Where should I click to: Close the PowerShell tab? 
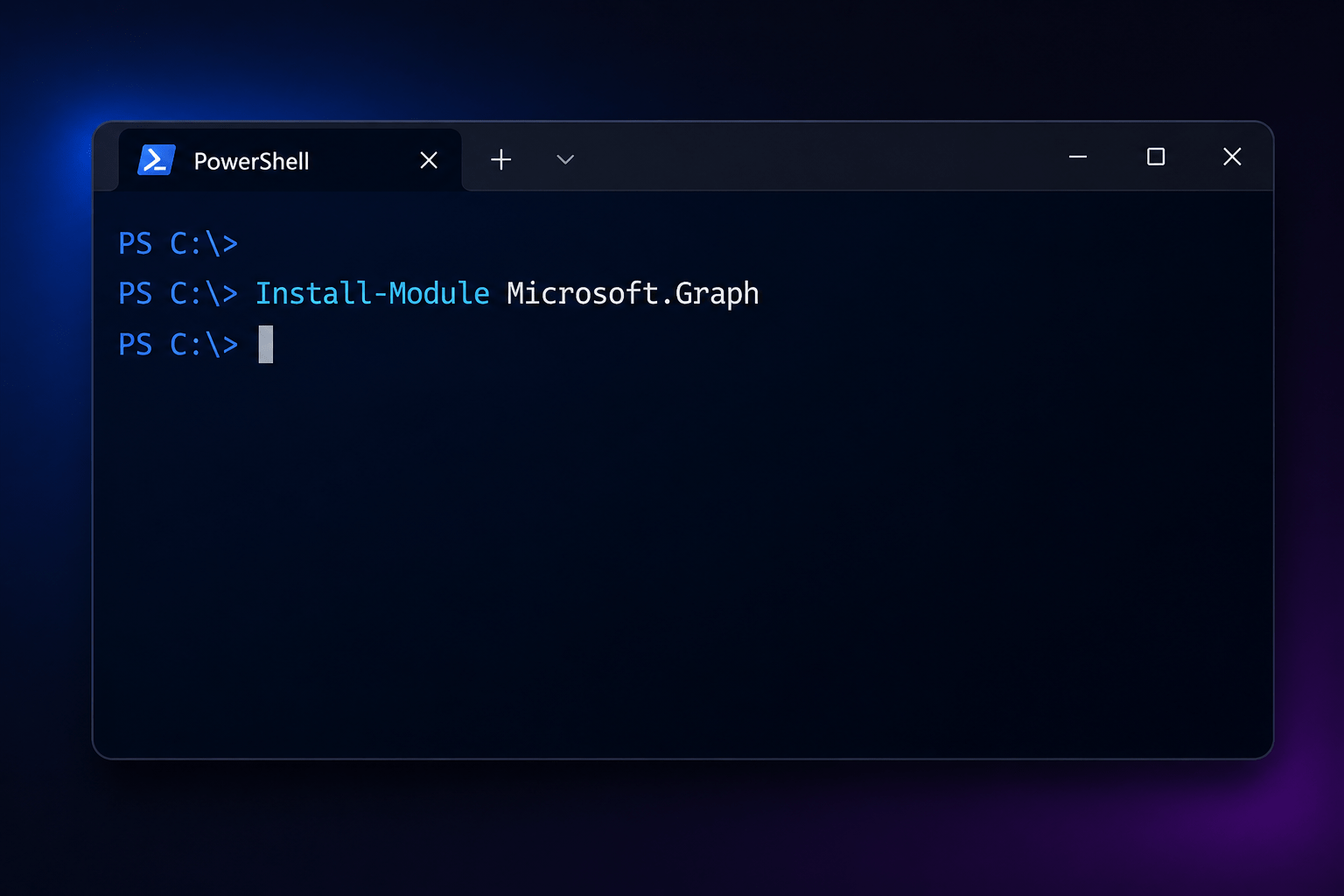point(429,160)
